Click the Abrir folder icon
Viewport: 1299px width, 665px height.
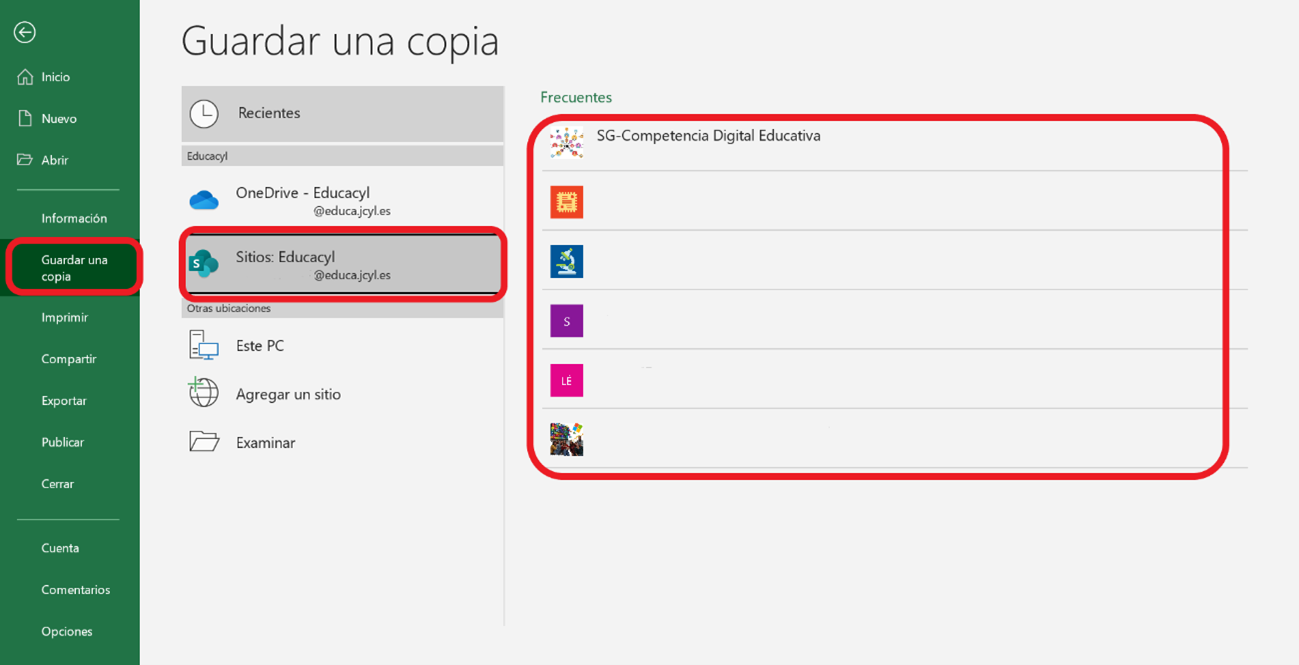coord(25,160)
